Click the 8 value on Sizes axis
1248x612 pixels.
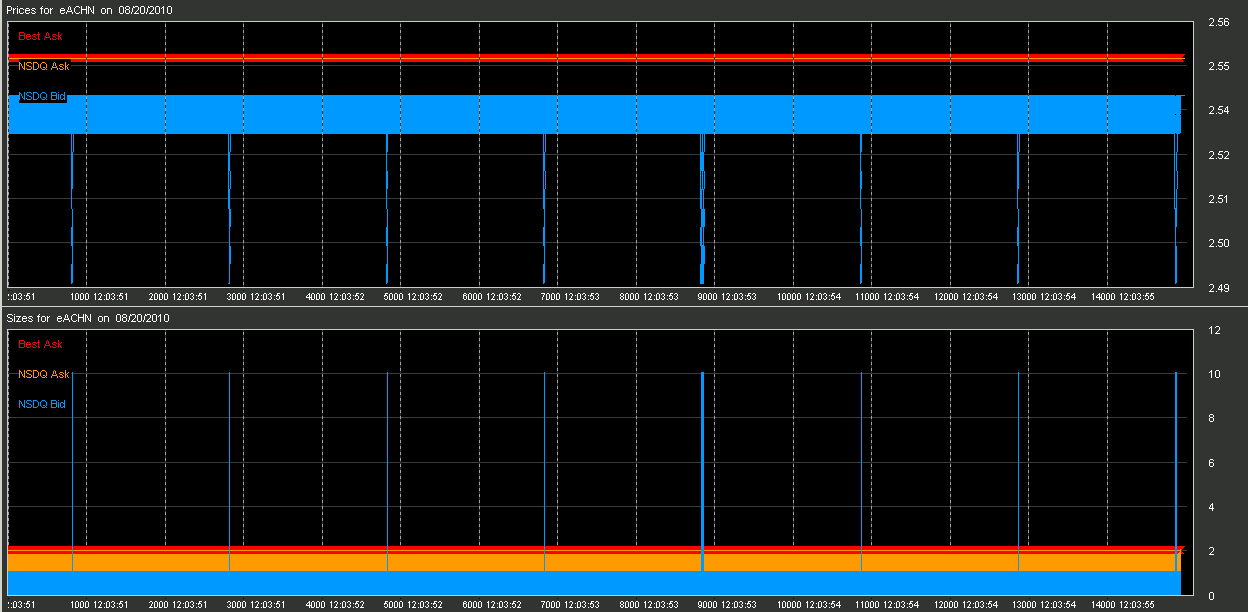[1210, 419]
